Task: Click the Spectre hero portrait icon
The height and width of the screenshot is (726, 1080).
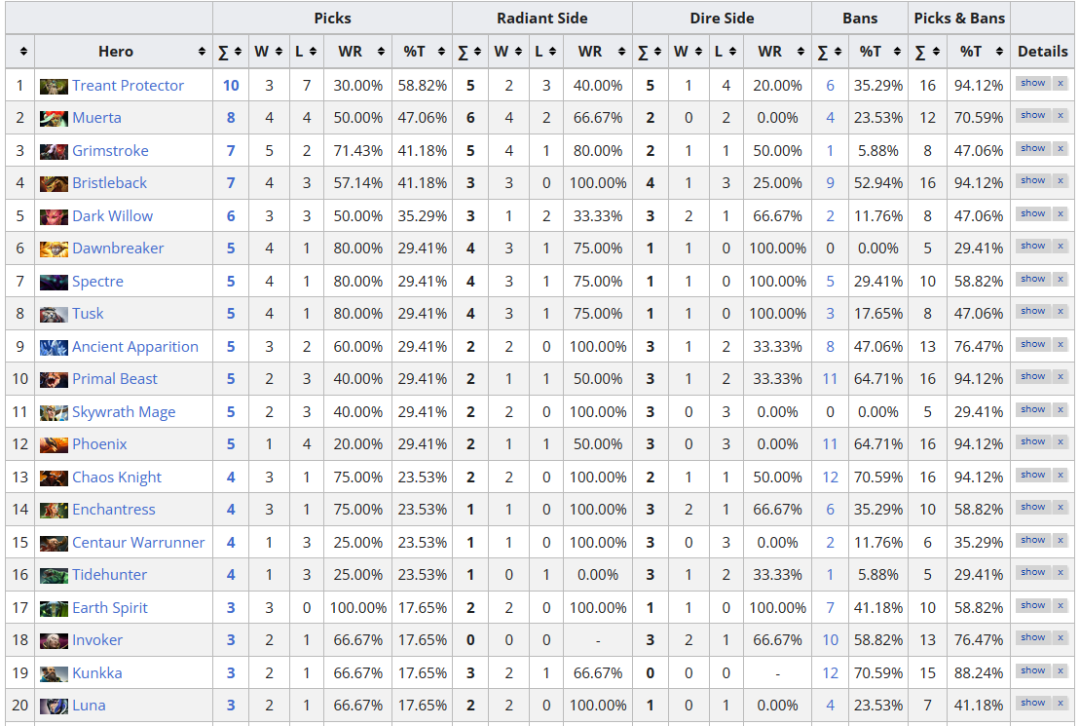Action: tap(54, 282)
